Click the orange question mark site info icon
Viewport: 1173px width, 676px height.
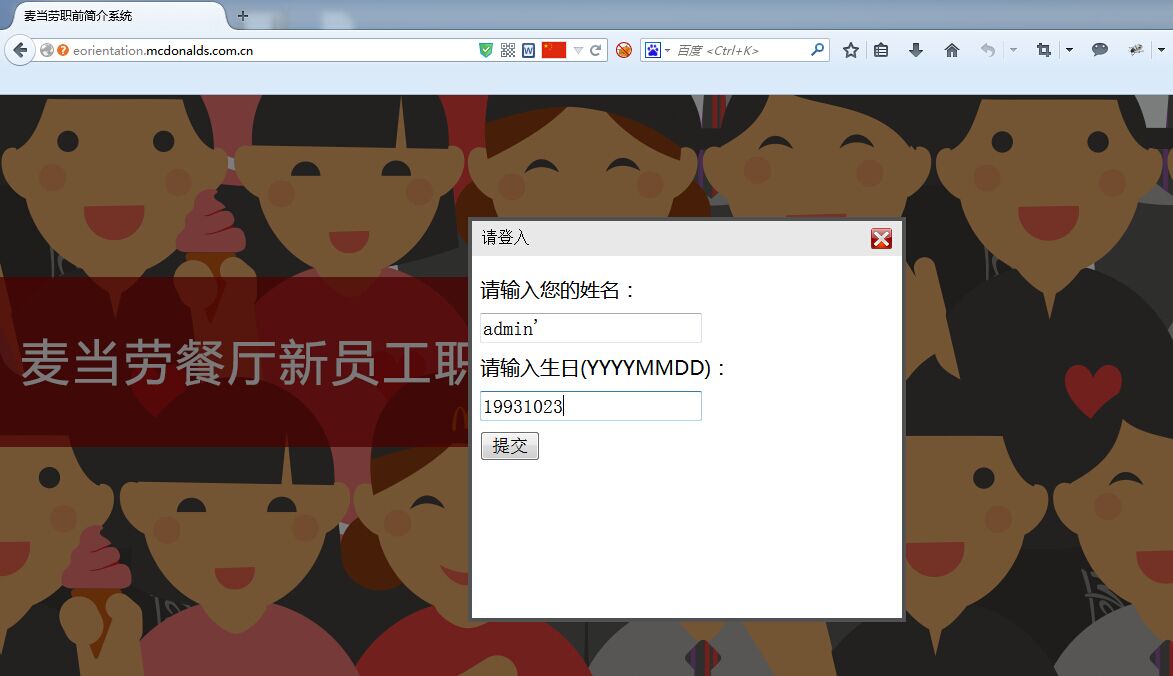63,50
